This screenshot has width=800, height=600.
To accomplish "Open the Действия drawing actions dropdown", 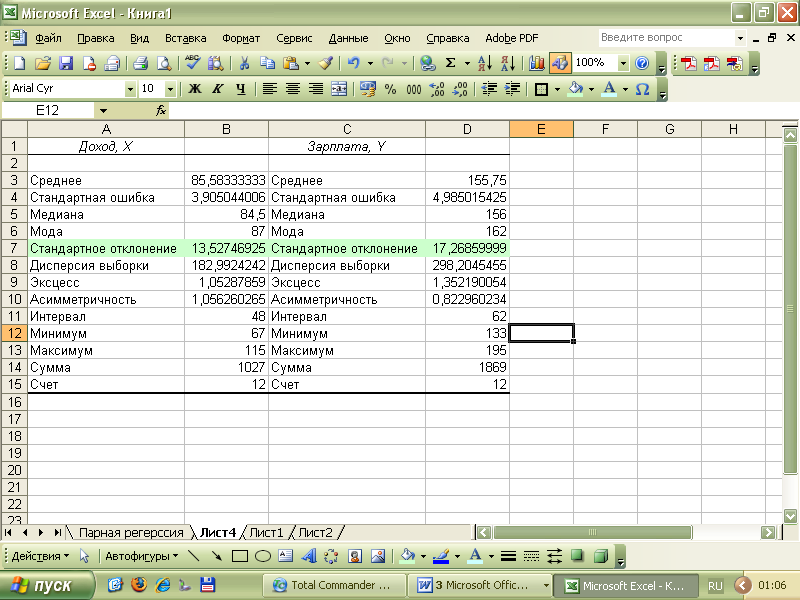I will (x=40, y=556).
